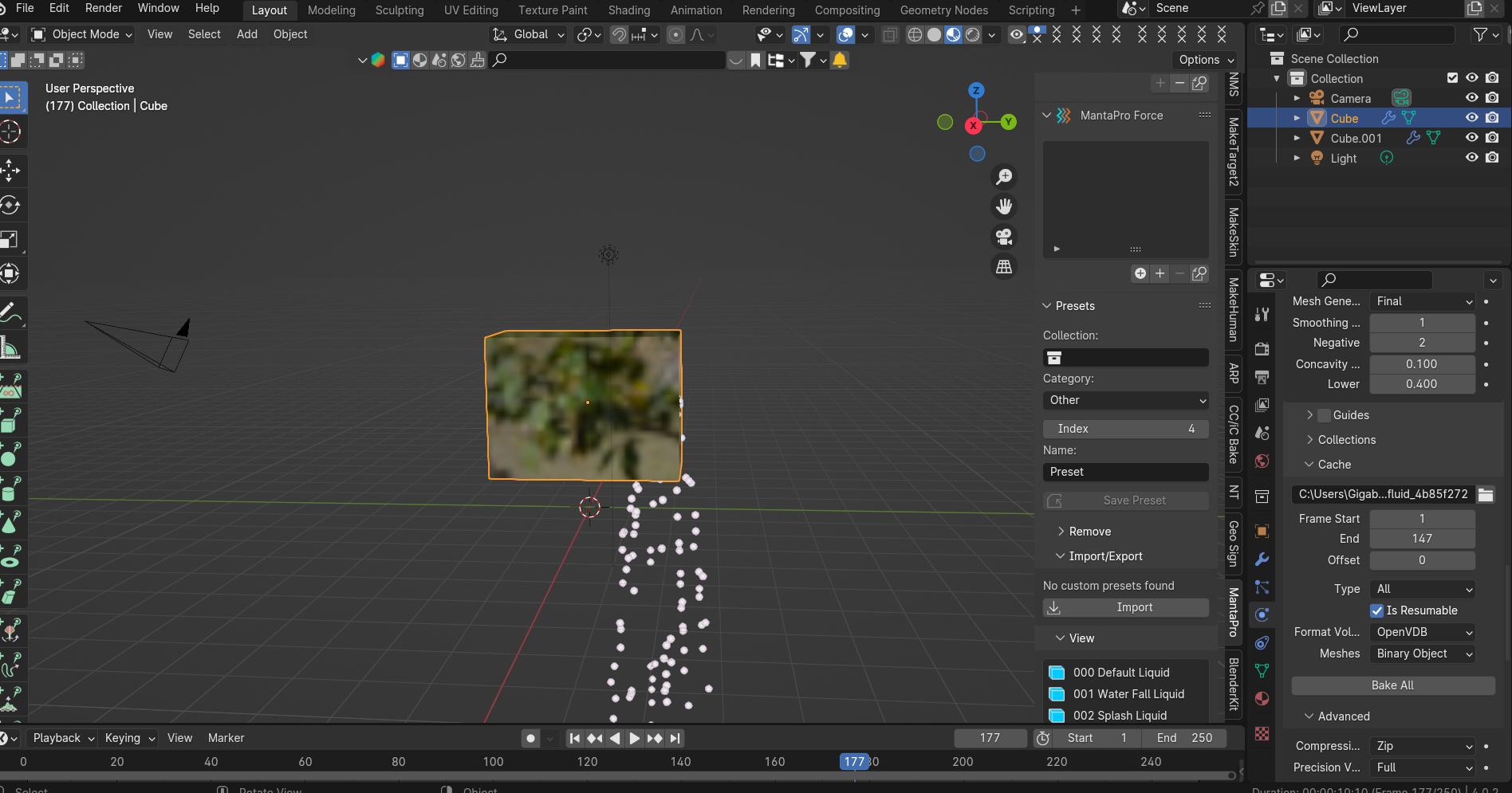Open Format Volumes OpenVDB dropdown
The width and height of the screenshot is (1512, 793).
pyautogui.click(x=1422, y=632)
